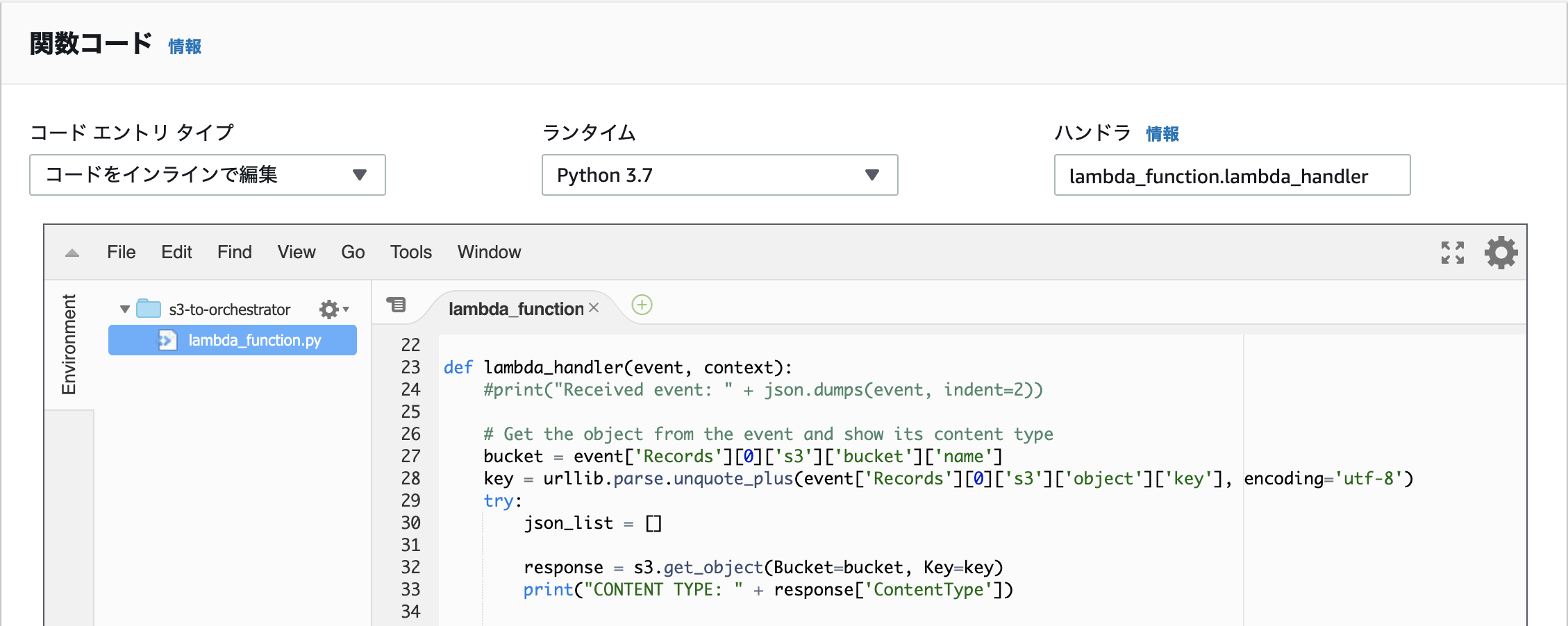Screen dimensions: 1568x626
Task: Click the '# Get the object' comment line
Action: (x=768, y=434)
